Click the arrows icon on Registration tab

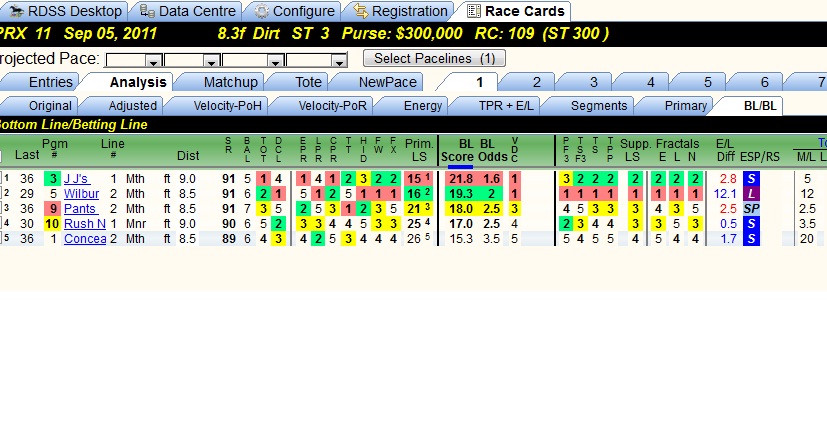361,11
